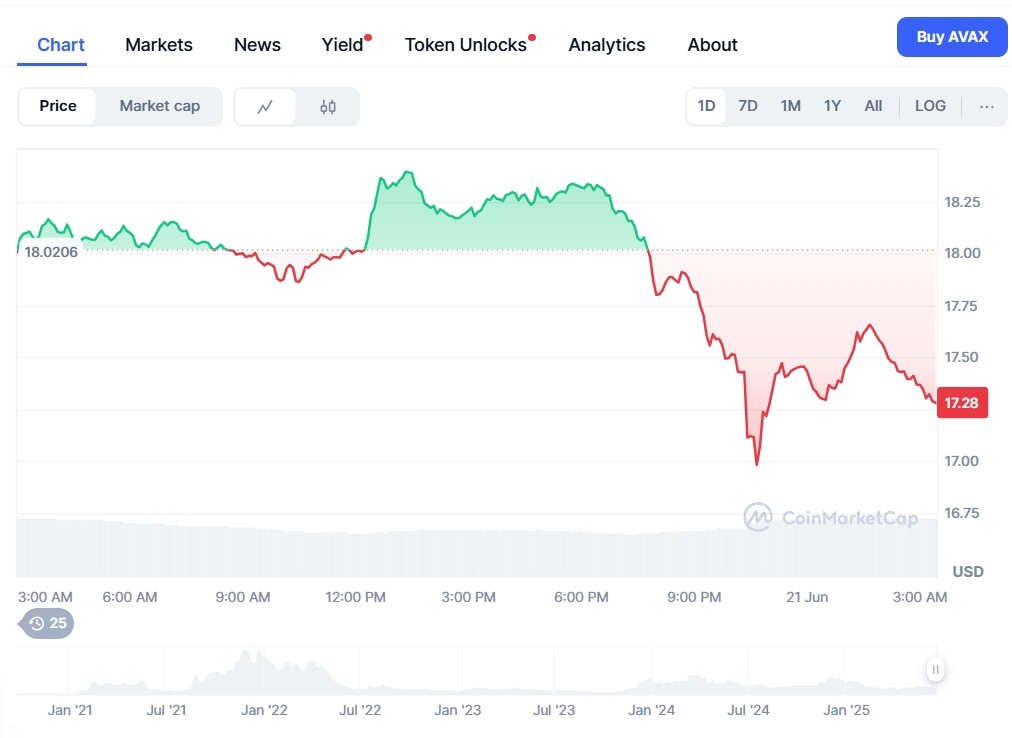Click Jan '25 on the overview timeline
The image size is (1012, 738).
[846, 710]
